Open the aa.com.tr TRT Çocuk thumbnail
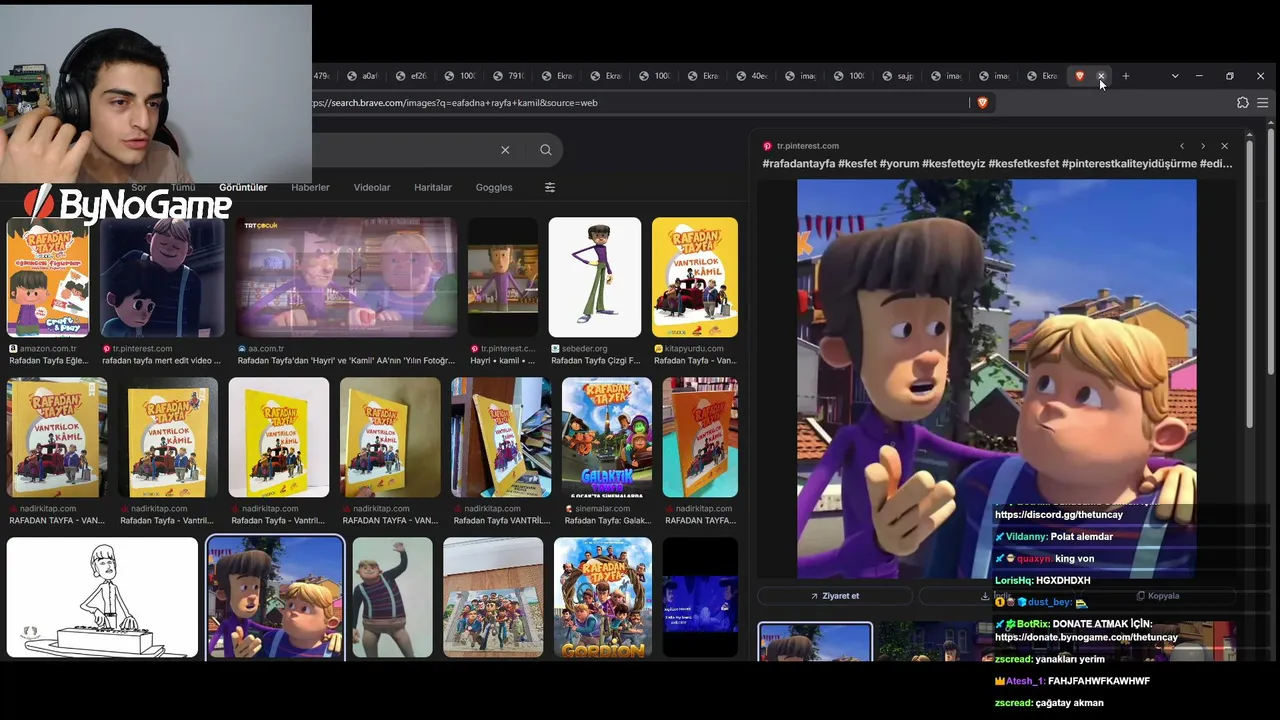This screenshot has width=1280, height=720. click(347, 277)
